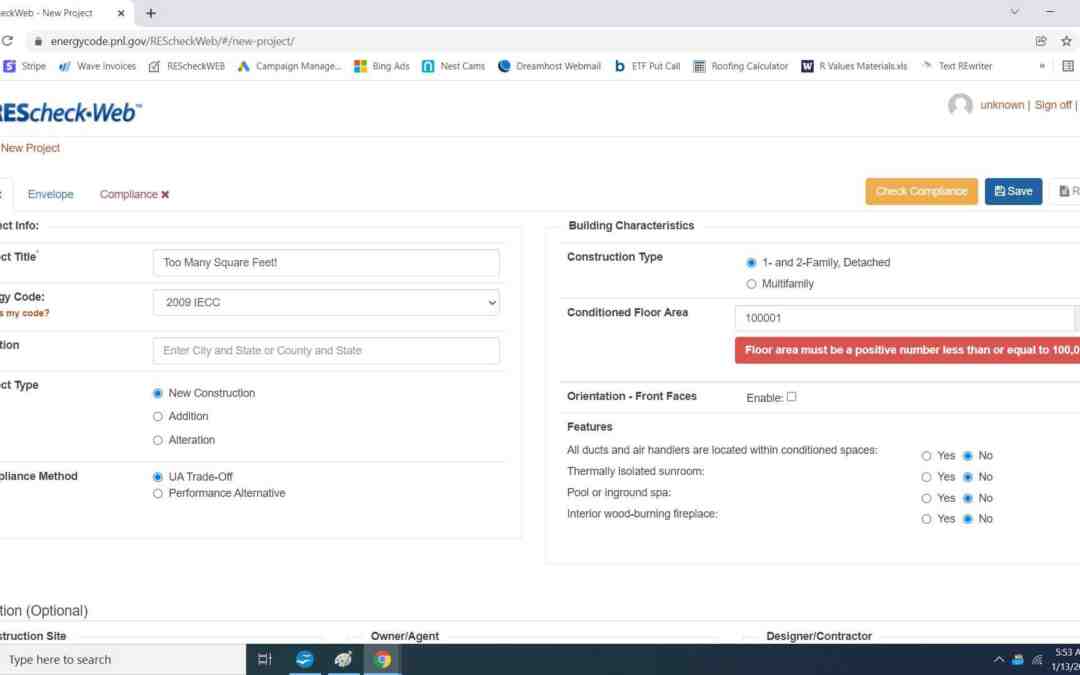Click the Chrome icon in the taskbar
The width and height of the screenshot is (1080, 675).
(382, 659)
